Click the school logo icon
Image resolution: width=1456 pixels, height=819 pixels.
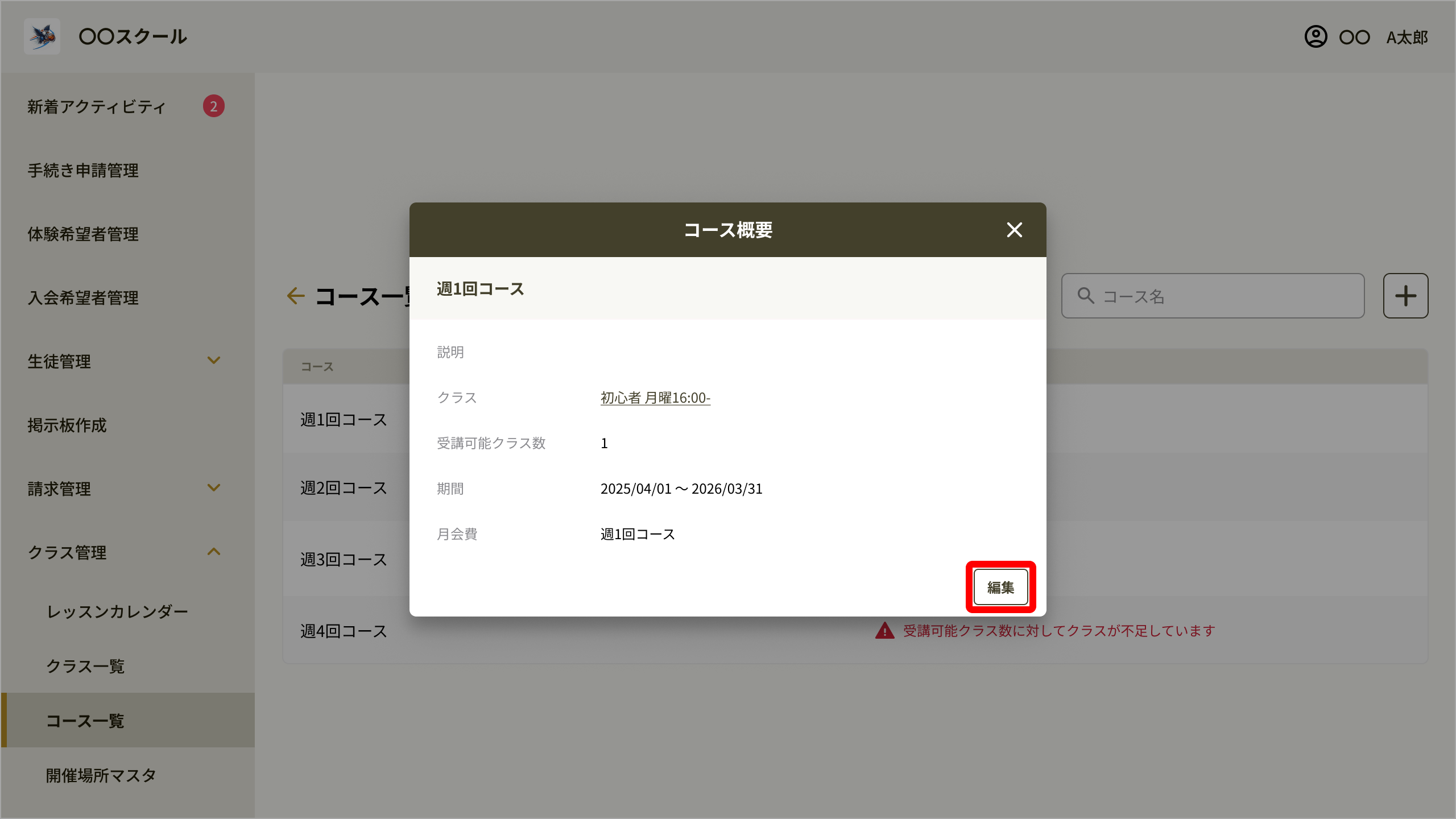point(42,36)
